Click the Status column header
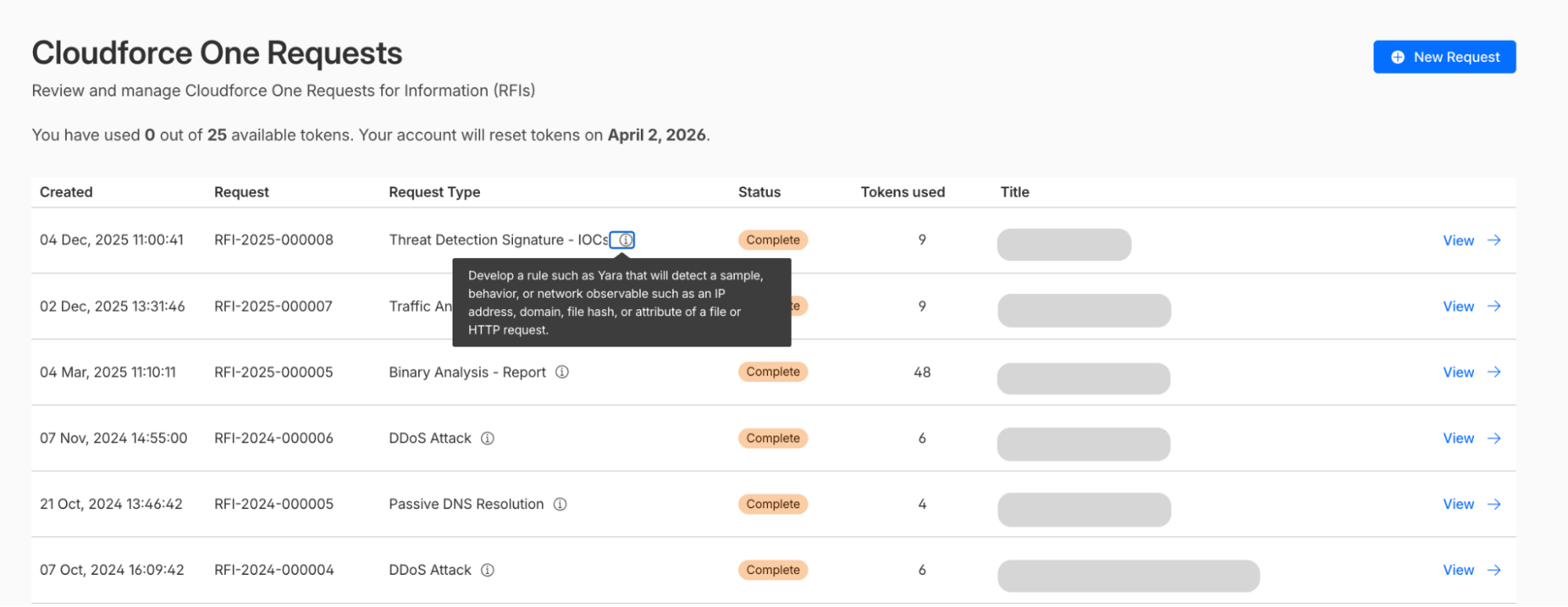1568x607 pixels. (759, 192)
